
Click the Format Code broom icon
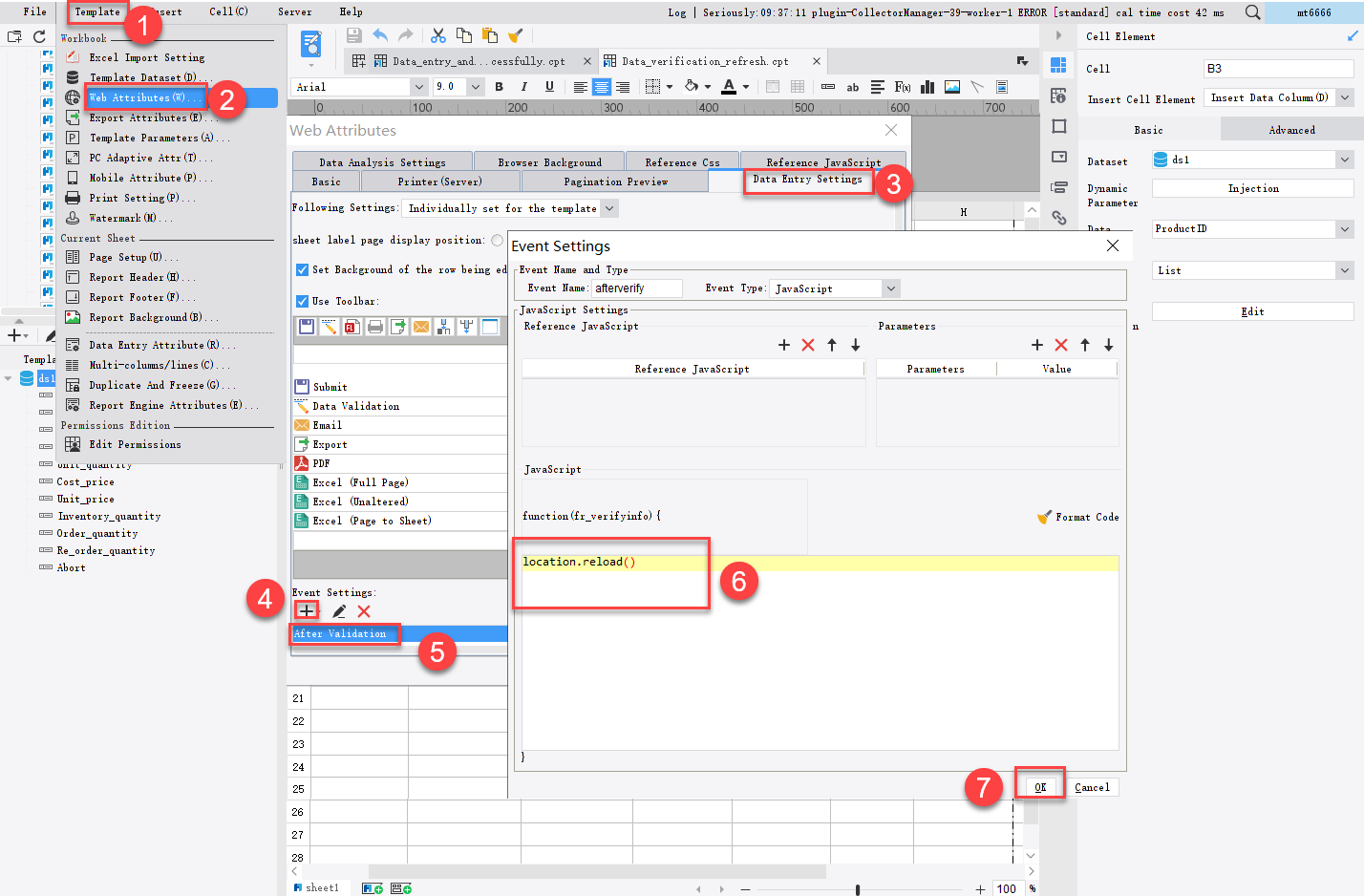click(x=1044, y=517)
